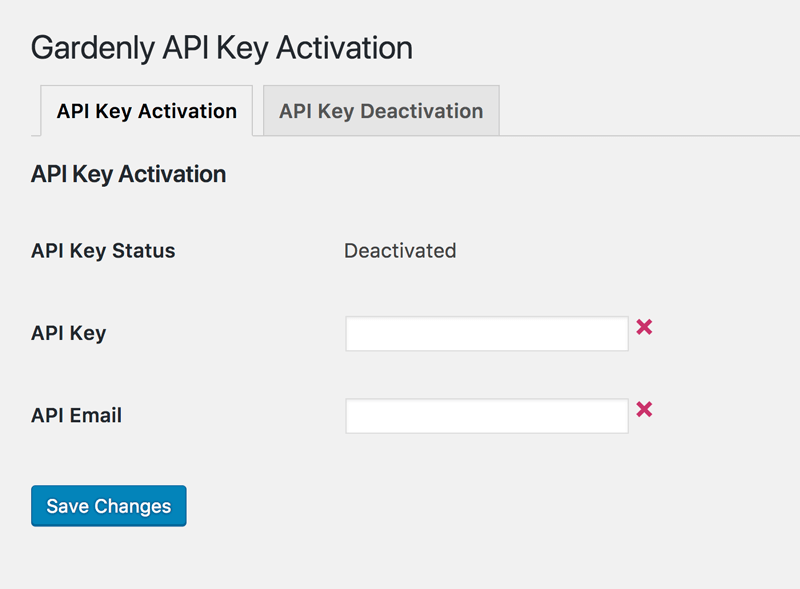Click the API Key Status label

103,251
